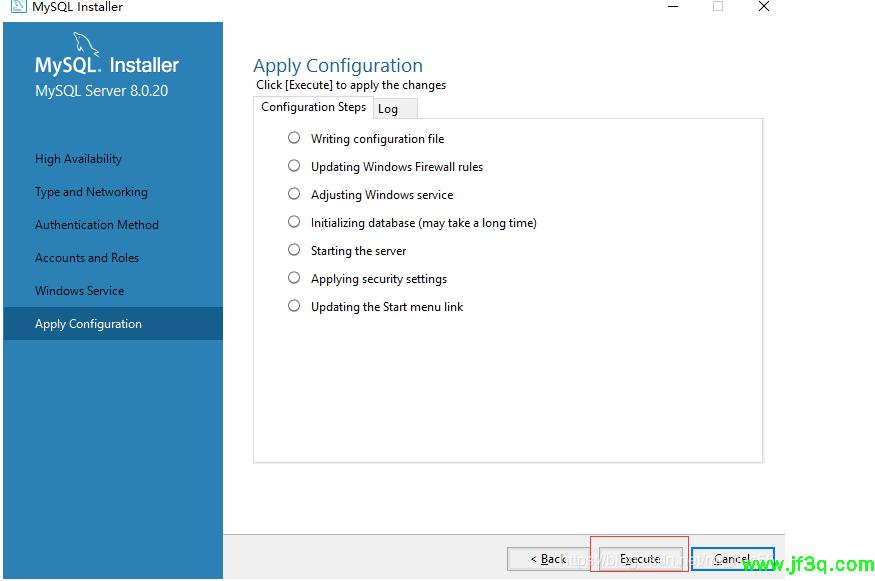Minimize the MySQL Installer window
The image size is (875, 581).
click(673, 7)
